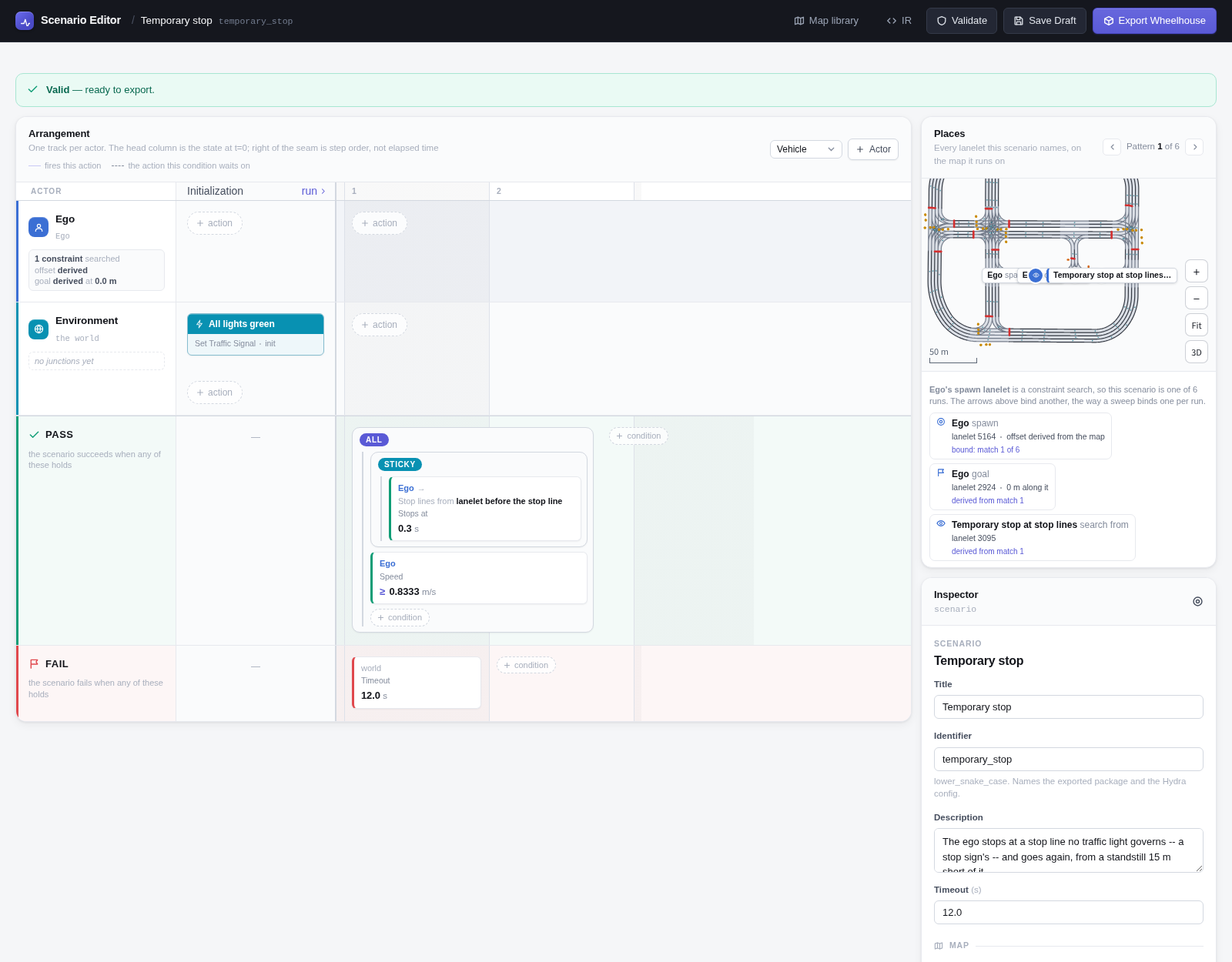Image resolution: width=1232 pixels, height=962 pixels.
Task: Click the Ego actor avatar icon
Action: pyautogui.click(x=38, y=227)
